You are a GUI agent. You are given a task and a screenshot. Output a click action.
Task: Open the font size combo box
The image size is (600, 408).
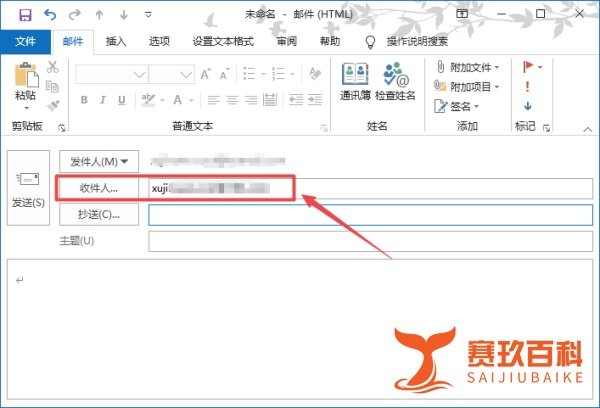pyautogui.click(x=171, y=74)
